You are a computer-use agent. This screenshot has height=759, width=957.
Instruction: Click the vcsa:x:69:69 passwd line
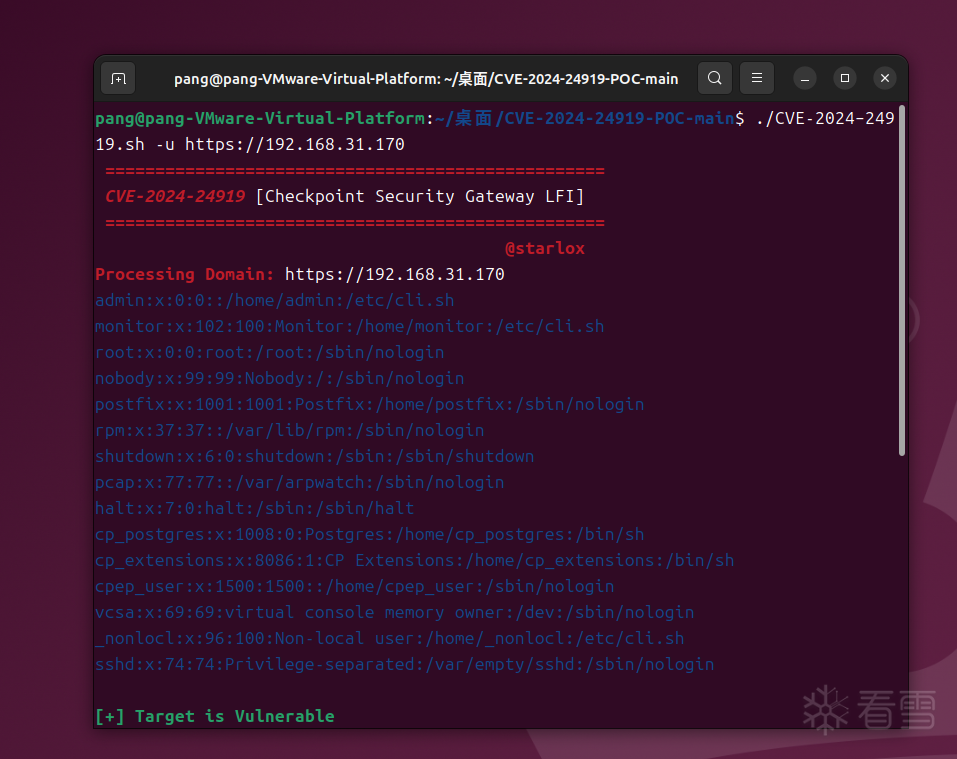coord(395,613)
